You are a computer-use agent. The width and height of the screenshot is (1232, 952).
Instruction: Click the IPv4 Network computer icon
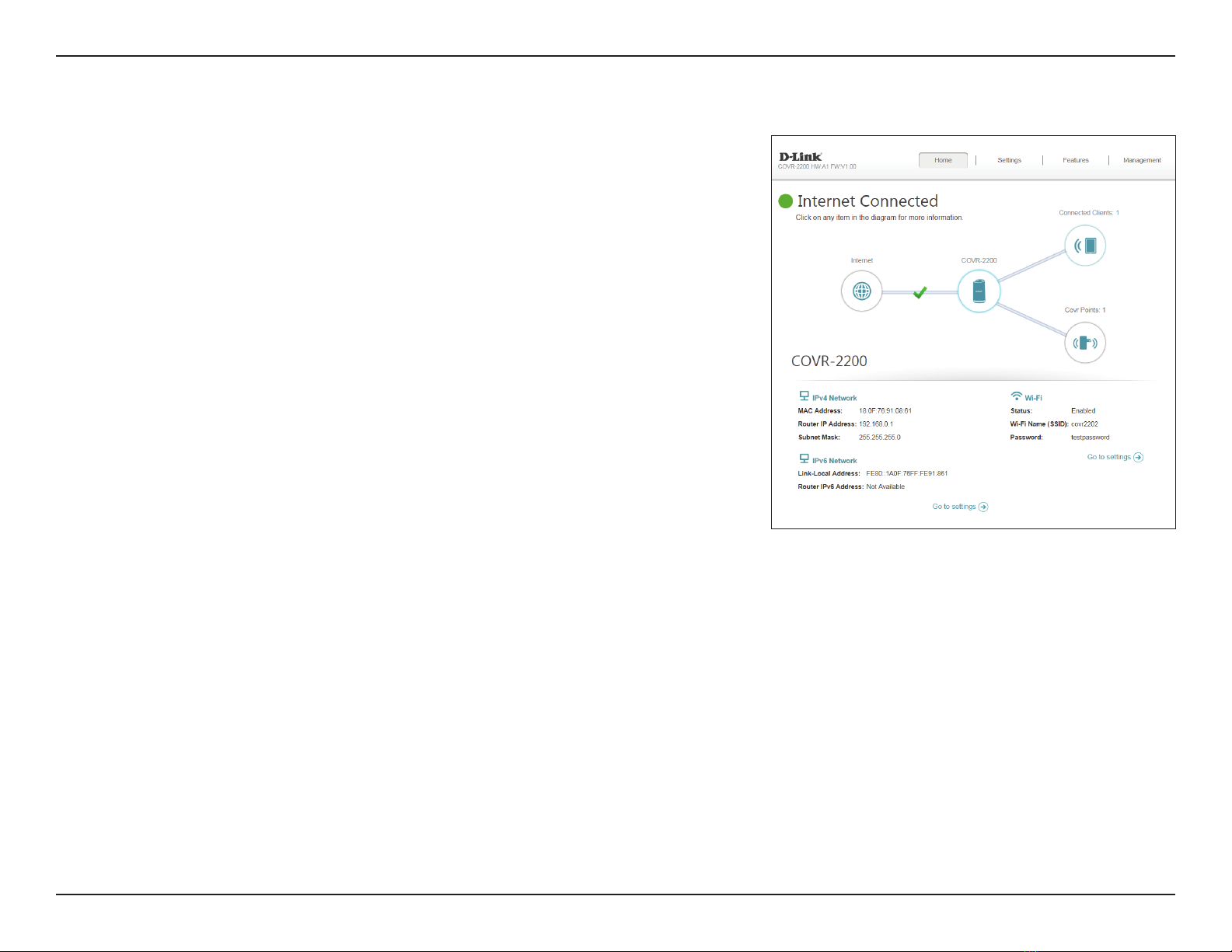coord(804,396)
